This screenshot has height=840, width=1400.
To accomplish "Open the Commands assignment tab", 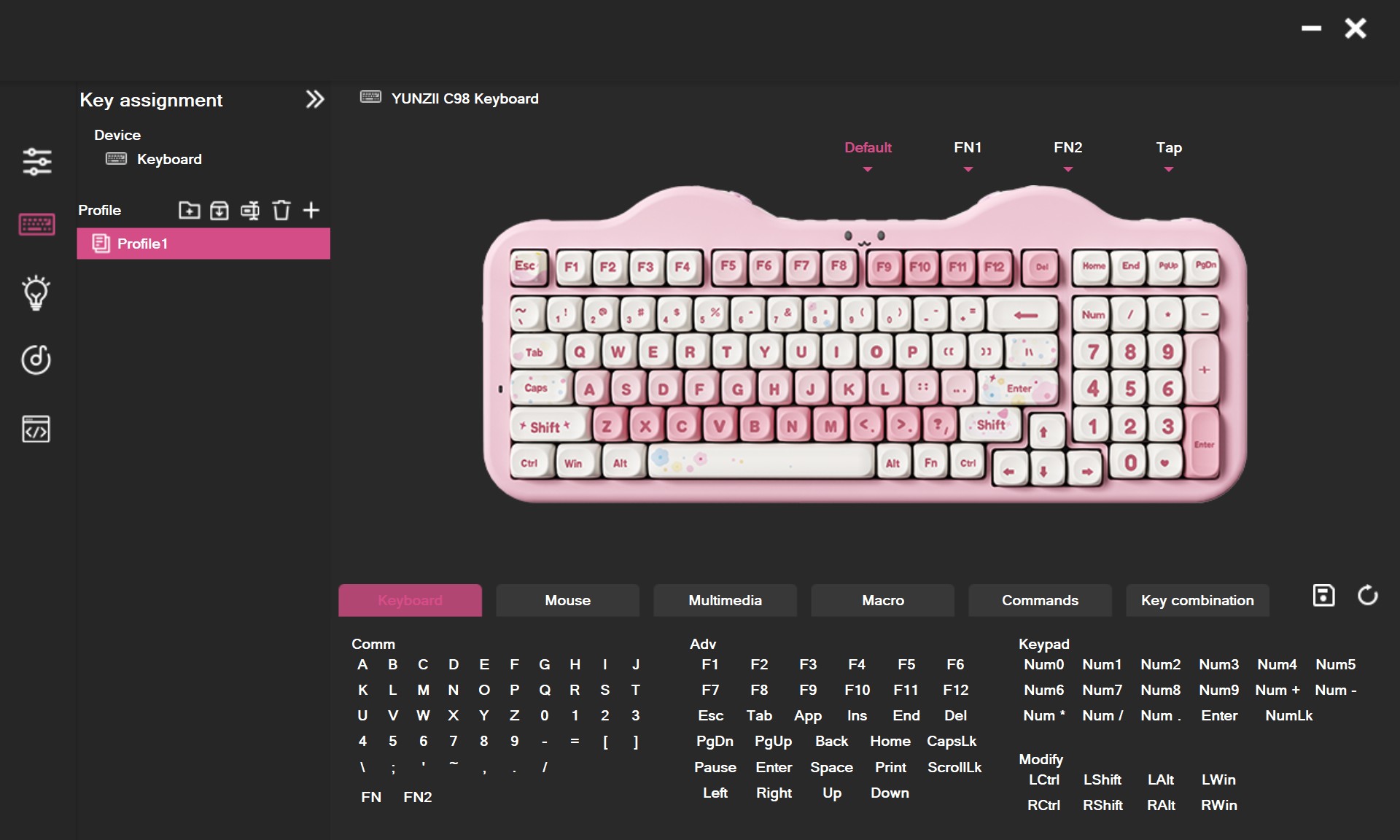I will tap(1041, 600).
